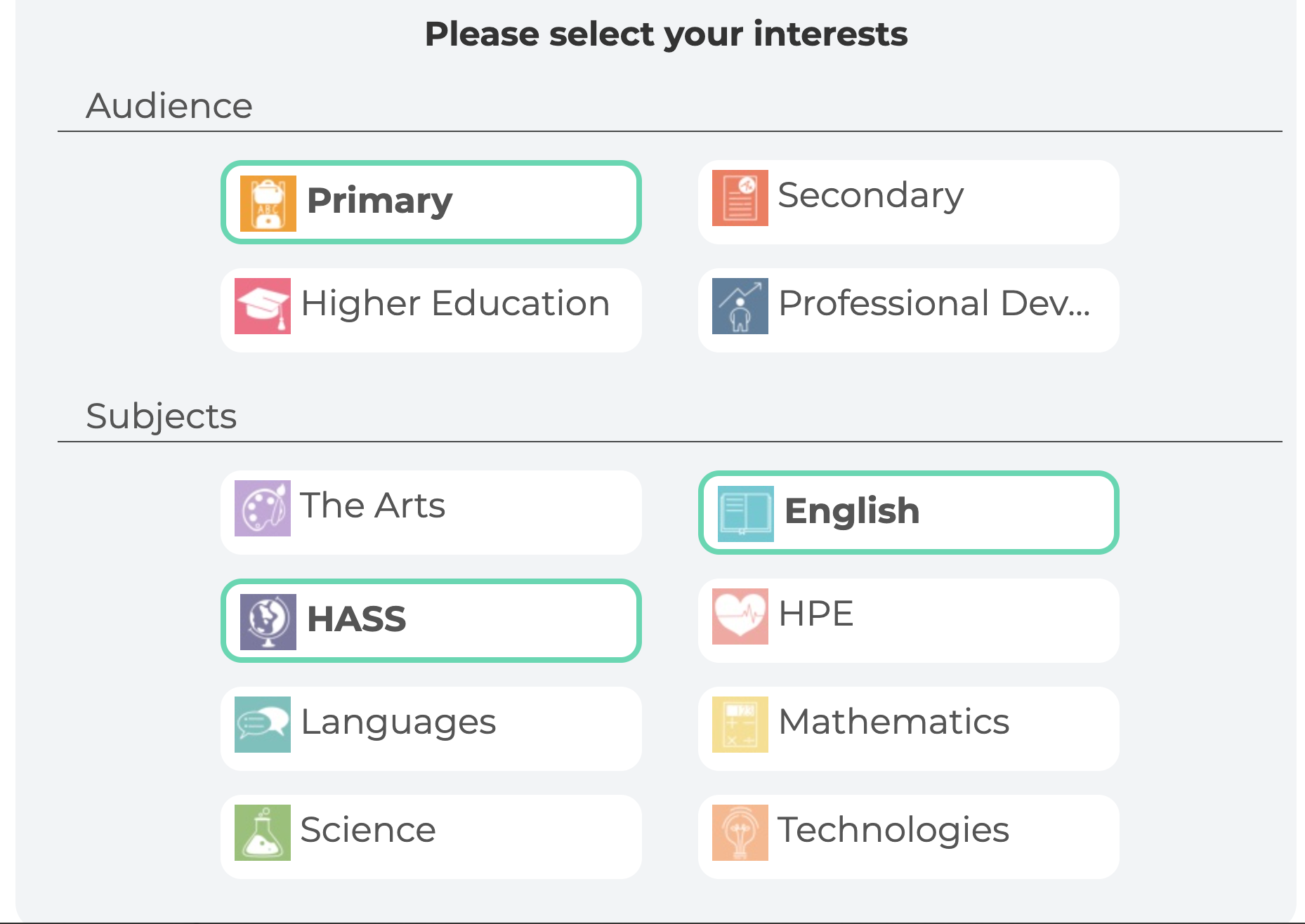Screen dimensions: 1305x924
Task: Click the Languages speech bubbles icon
Action: [262, 725]
